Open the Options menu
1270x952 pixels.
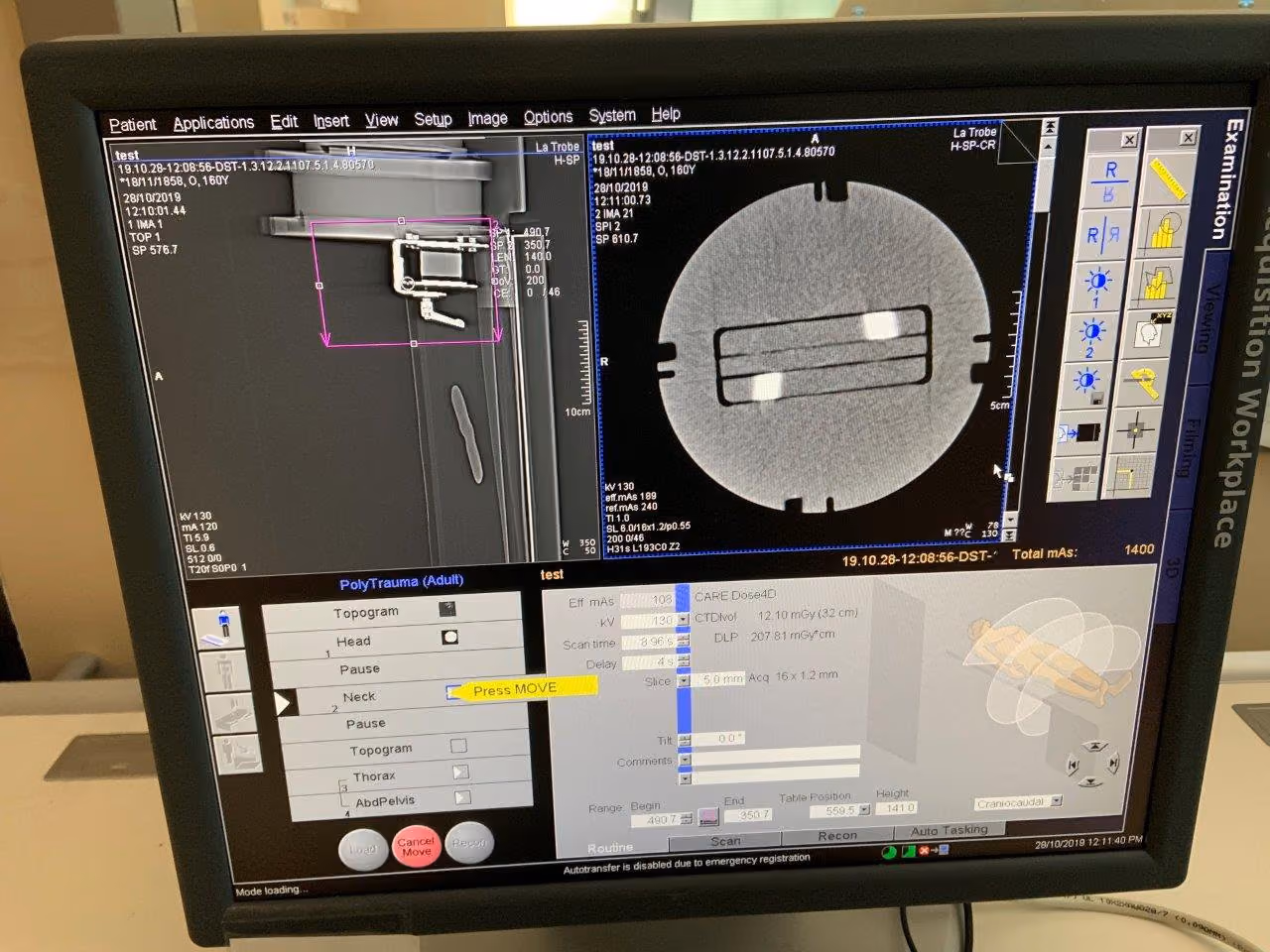pos(548,116)
